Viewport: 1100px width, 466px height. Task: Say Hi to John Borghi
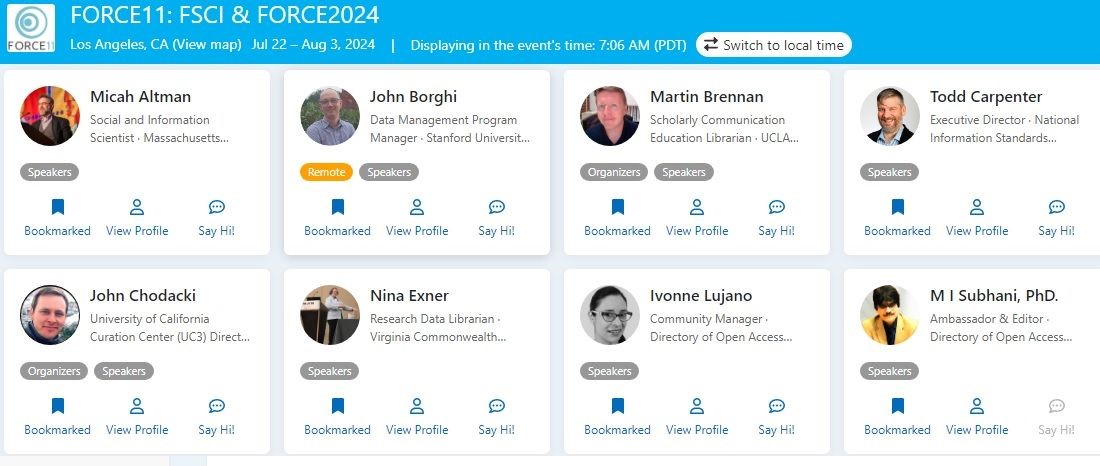pyautogui.click(x=496, y=208)
